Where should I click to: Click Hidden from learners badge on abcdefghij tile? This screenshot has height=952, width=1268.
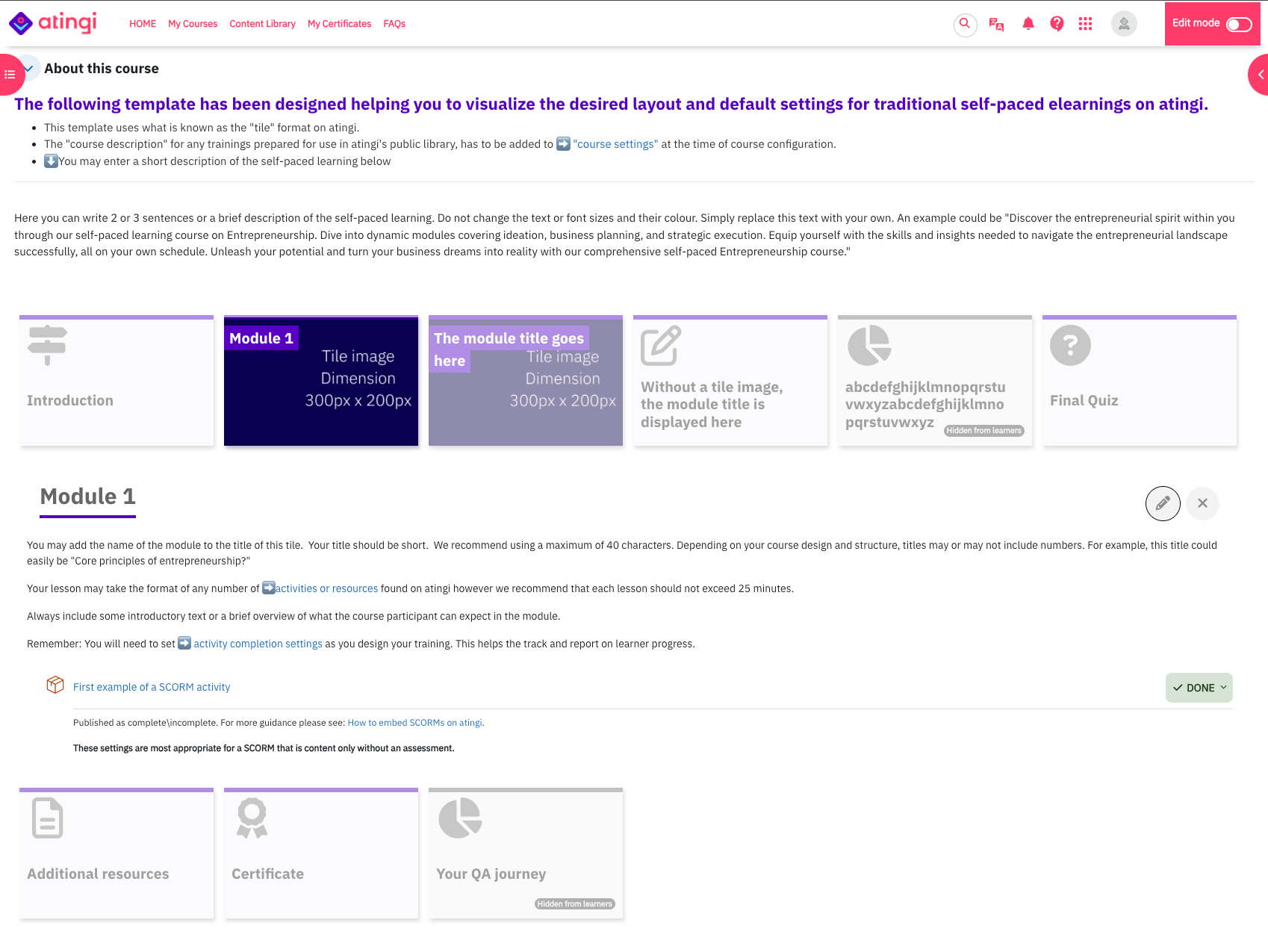983,431
